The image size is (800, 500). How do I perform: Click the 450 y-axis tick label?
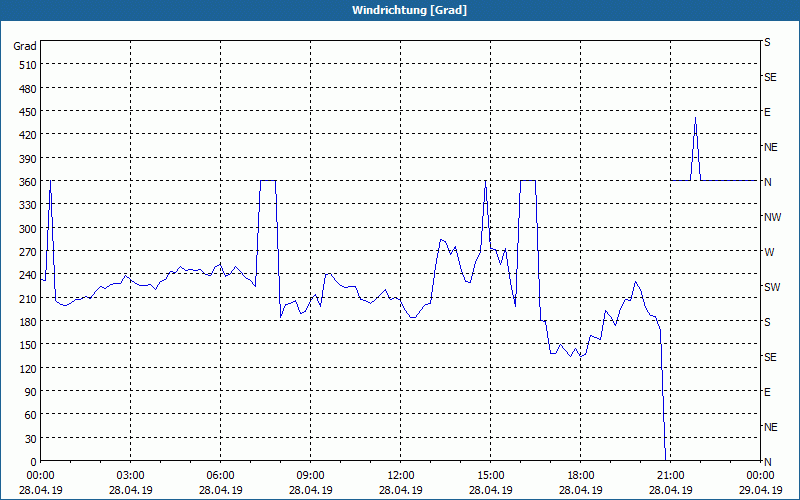point(29,112)
